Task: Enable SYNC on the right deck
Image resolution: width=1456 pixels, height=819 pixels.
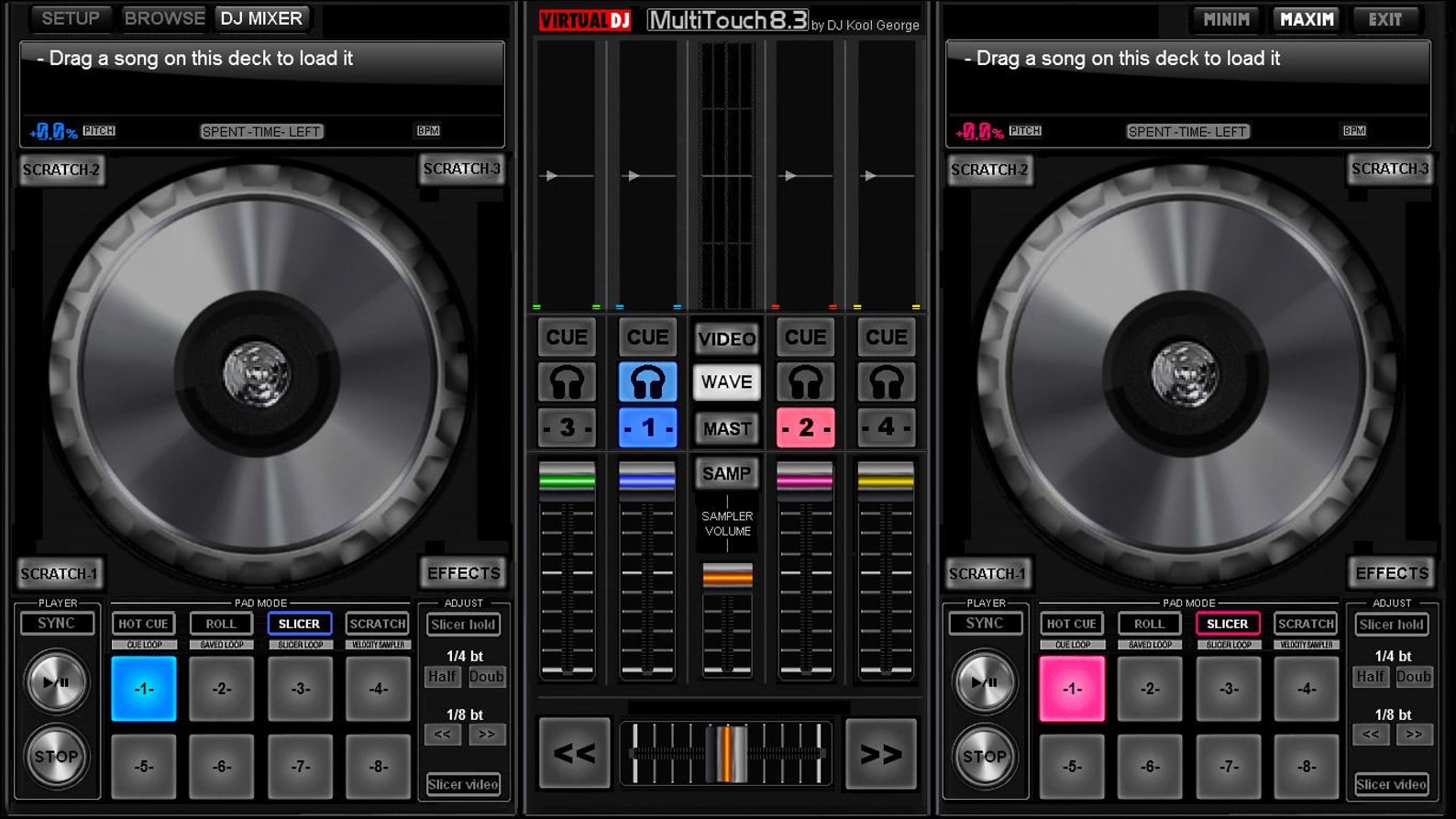Action: click(985, 624)
